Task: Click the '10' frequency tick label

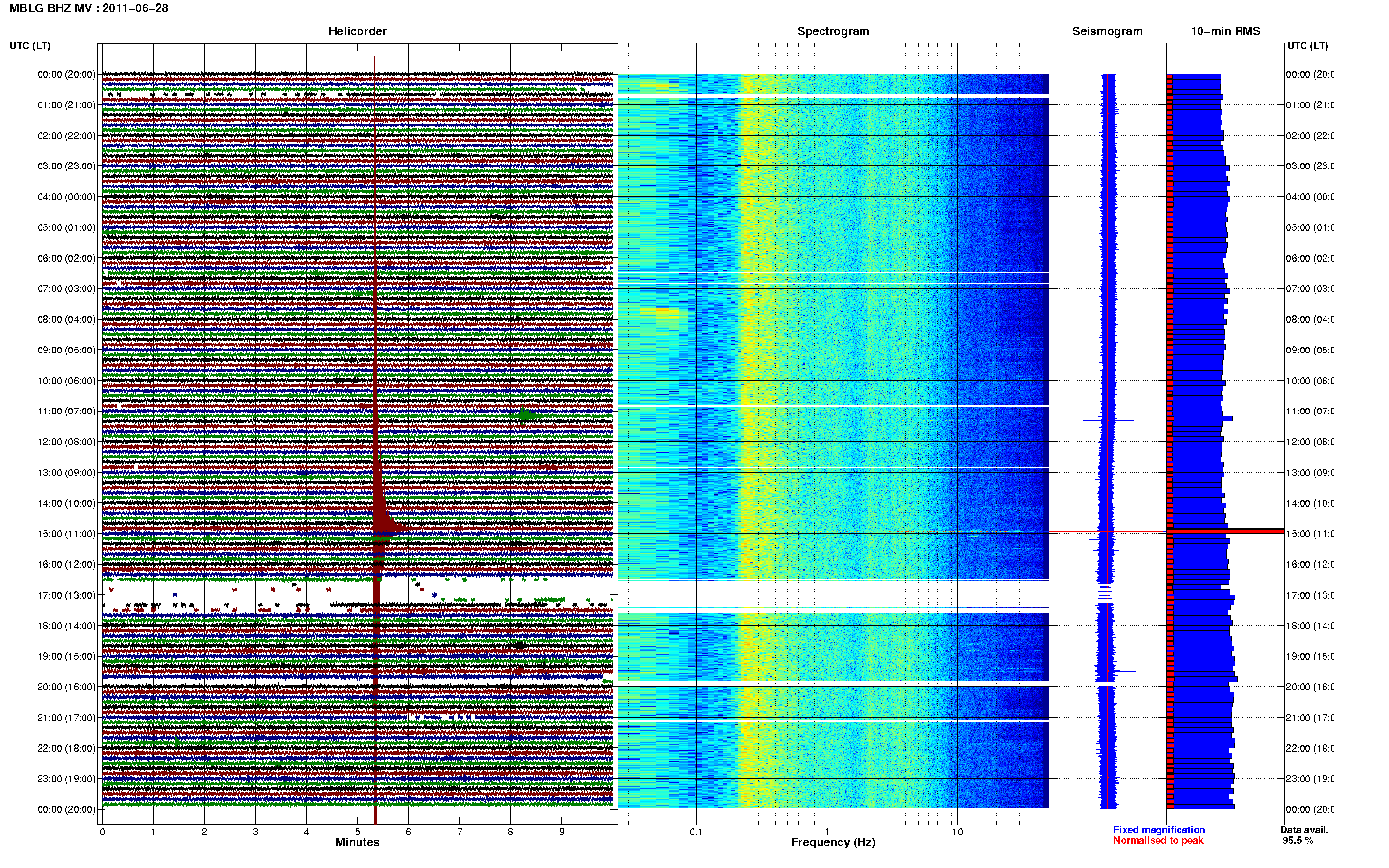Action: pyautogui.click(x=957, y=832)
